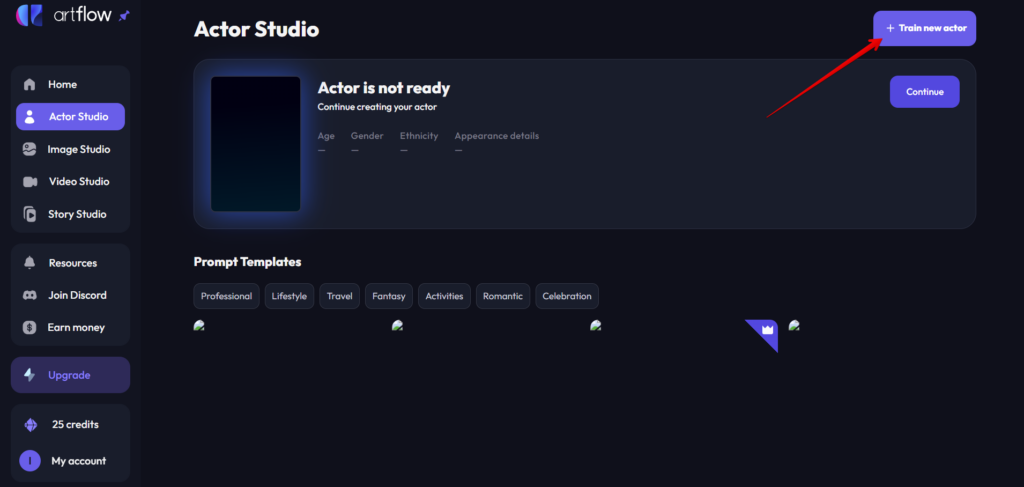The image size is (1024, 487).
Task: Select the Fantasy template filter
Action: [389, 296]
